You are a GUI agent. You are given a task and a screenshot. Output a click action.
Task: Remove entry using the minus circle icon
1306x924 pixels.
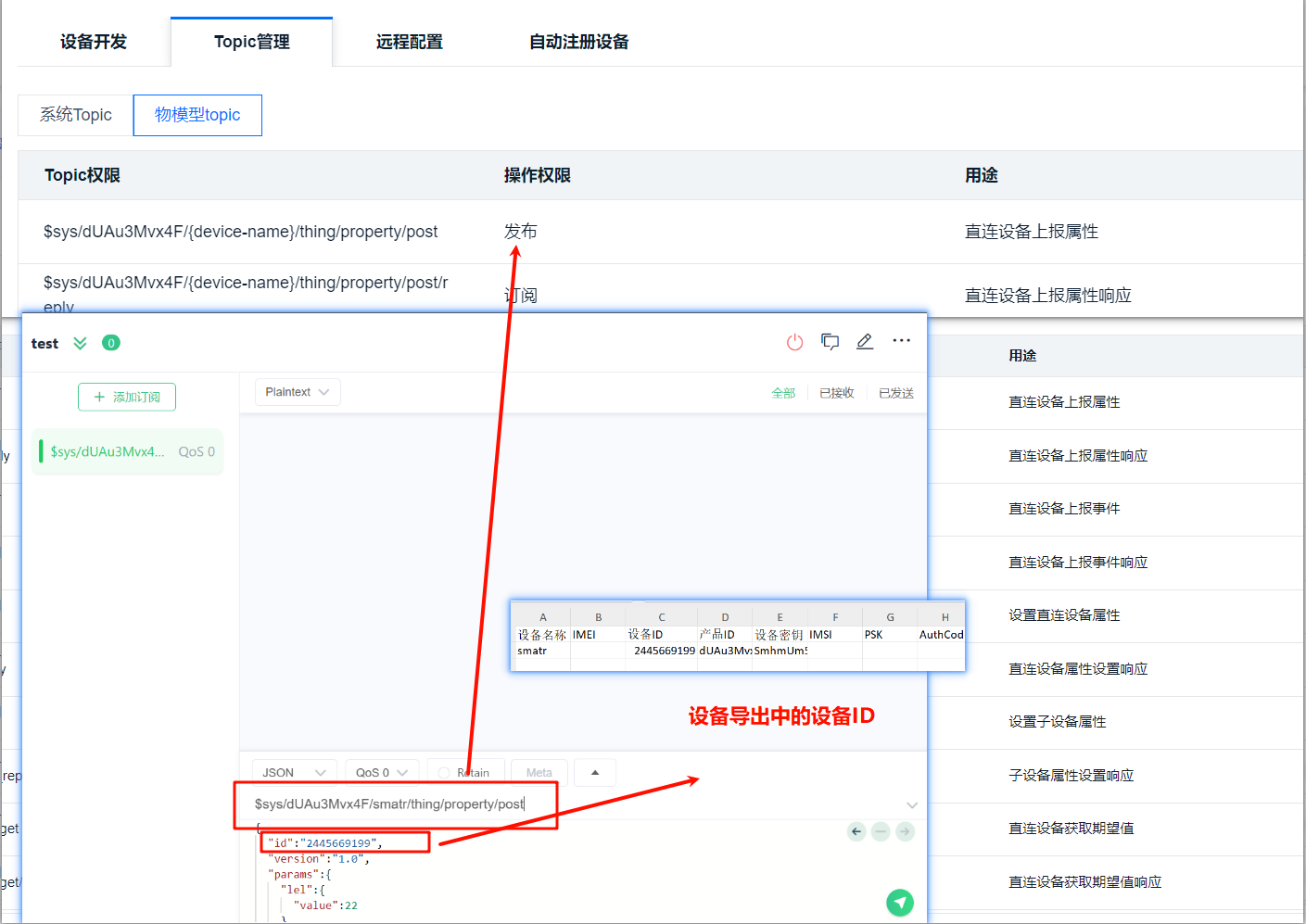880,831
